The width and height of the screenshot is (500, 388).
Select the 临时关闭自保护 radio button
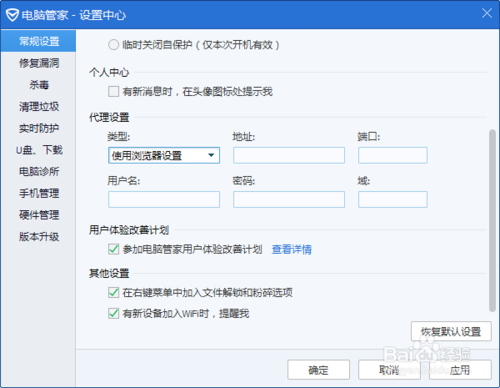(x=113, y=45)
